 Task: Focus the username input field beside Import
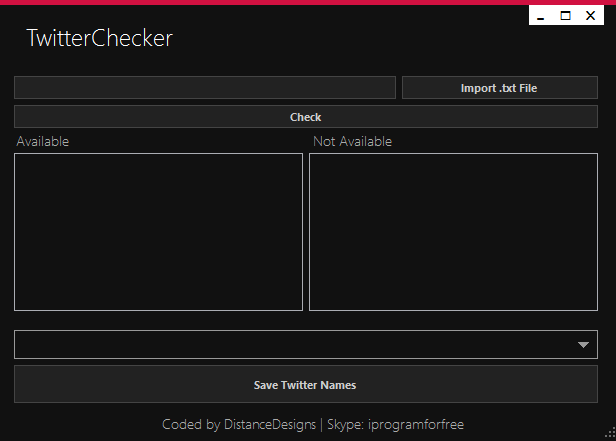click(205, 88)
